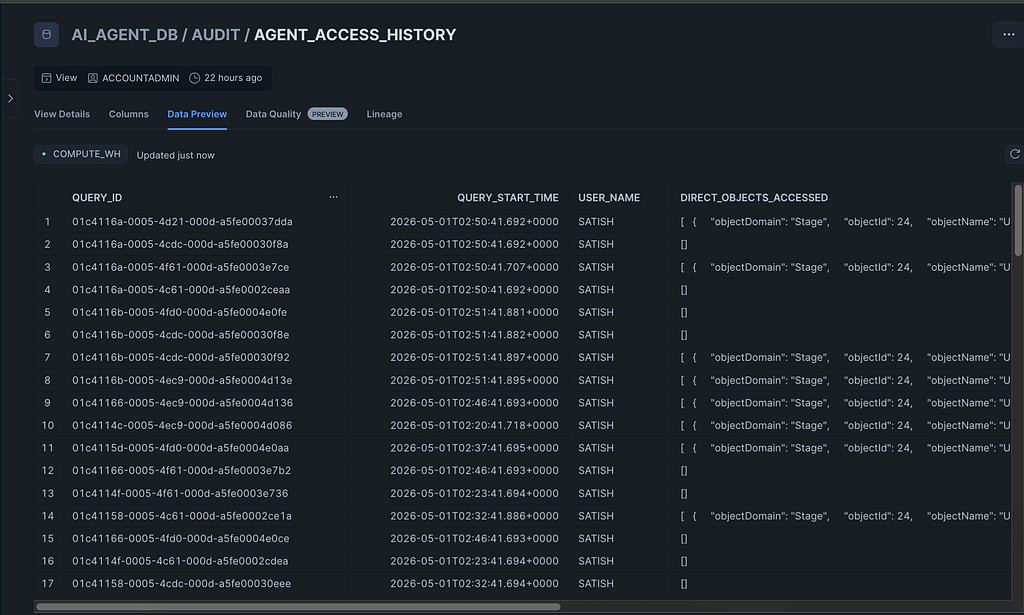This screenshot has width=1024, height=615.
Task: Click start time 2026-05-01T02:32:41.886+0000
Action: tap(474, 516)
